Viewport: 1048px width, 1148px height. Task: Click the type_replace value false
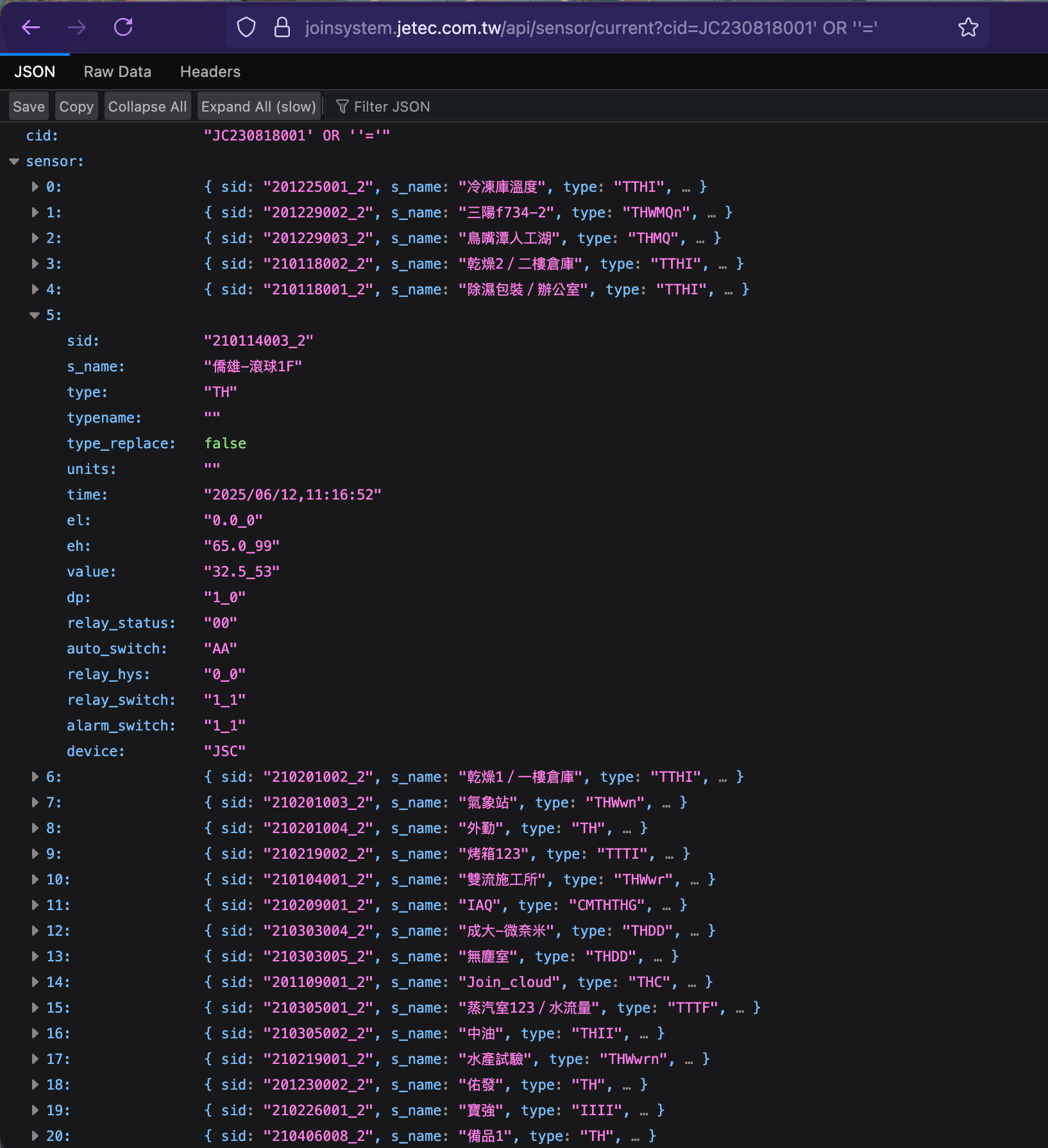pos(225,443)
